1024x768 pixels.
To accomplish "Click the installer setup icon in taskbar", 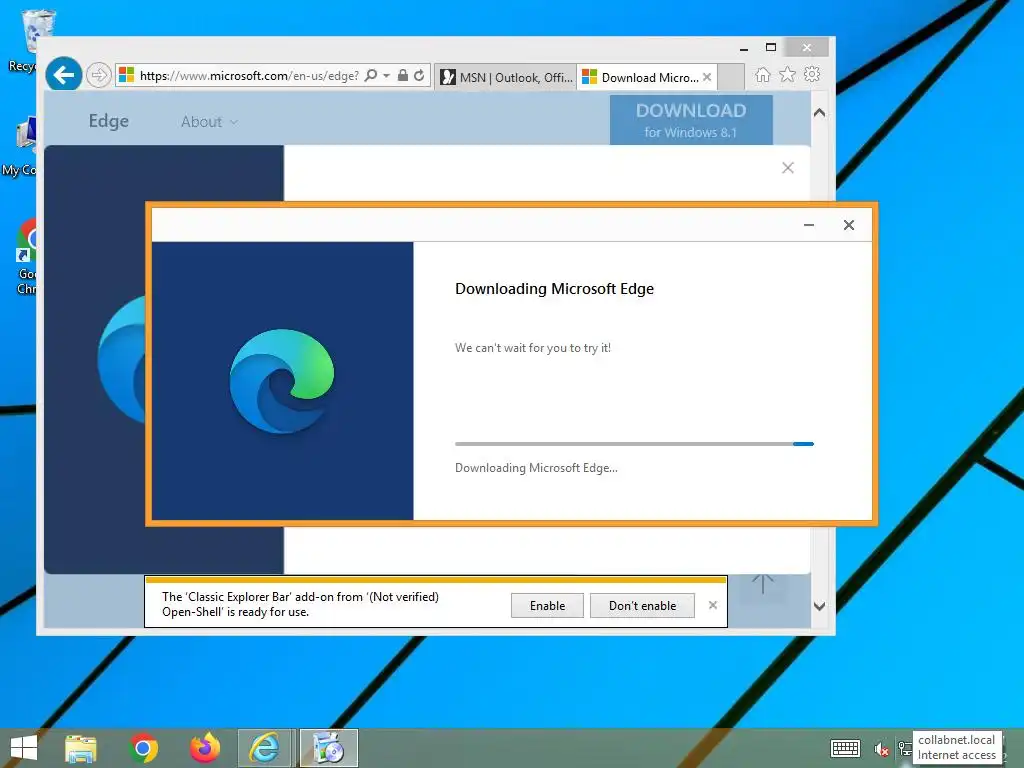I will coord(329,748).
